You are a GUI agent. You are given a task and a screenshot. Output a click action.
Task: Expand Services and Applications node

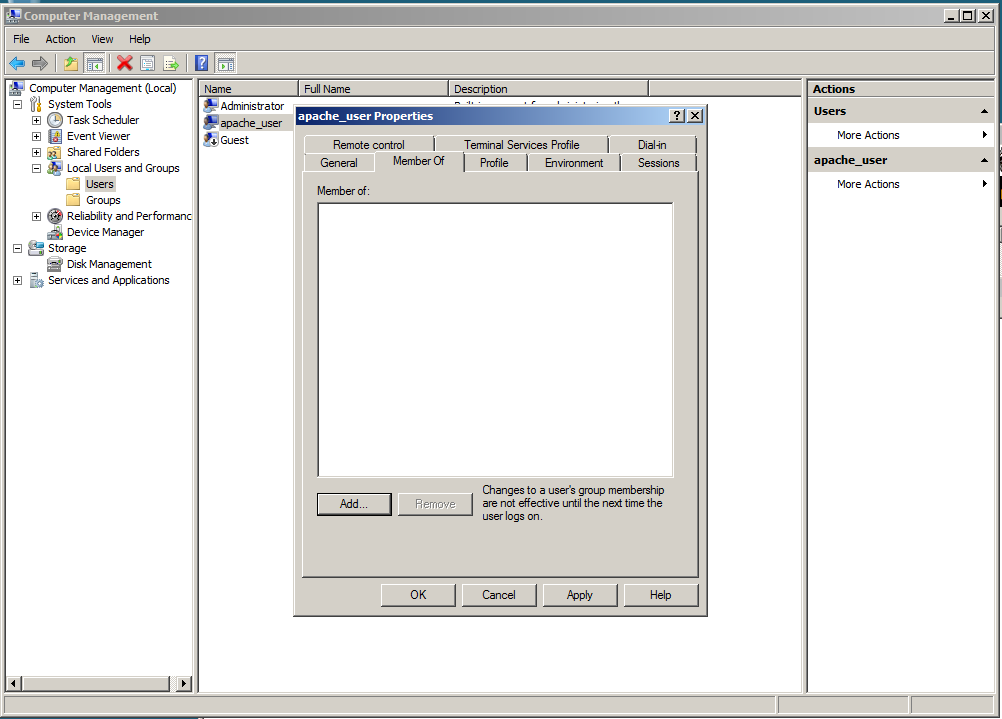[x=17, y=280]
